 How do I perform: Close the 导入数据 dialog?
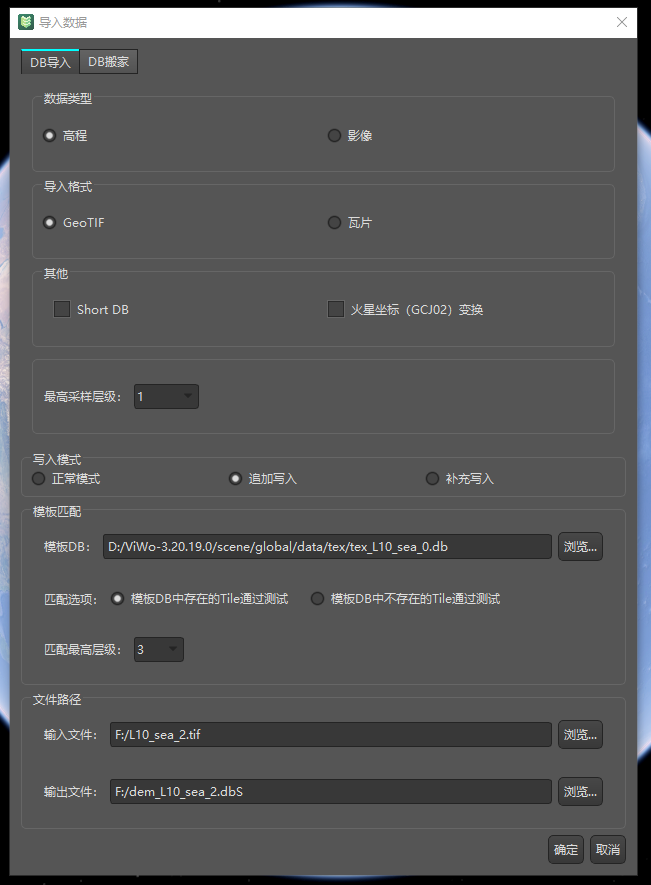(622, 22)
